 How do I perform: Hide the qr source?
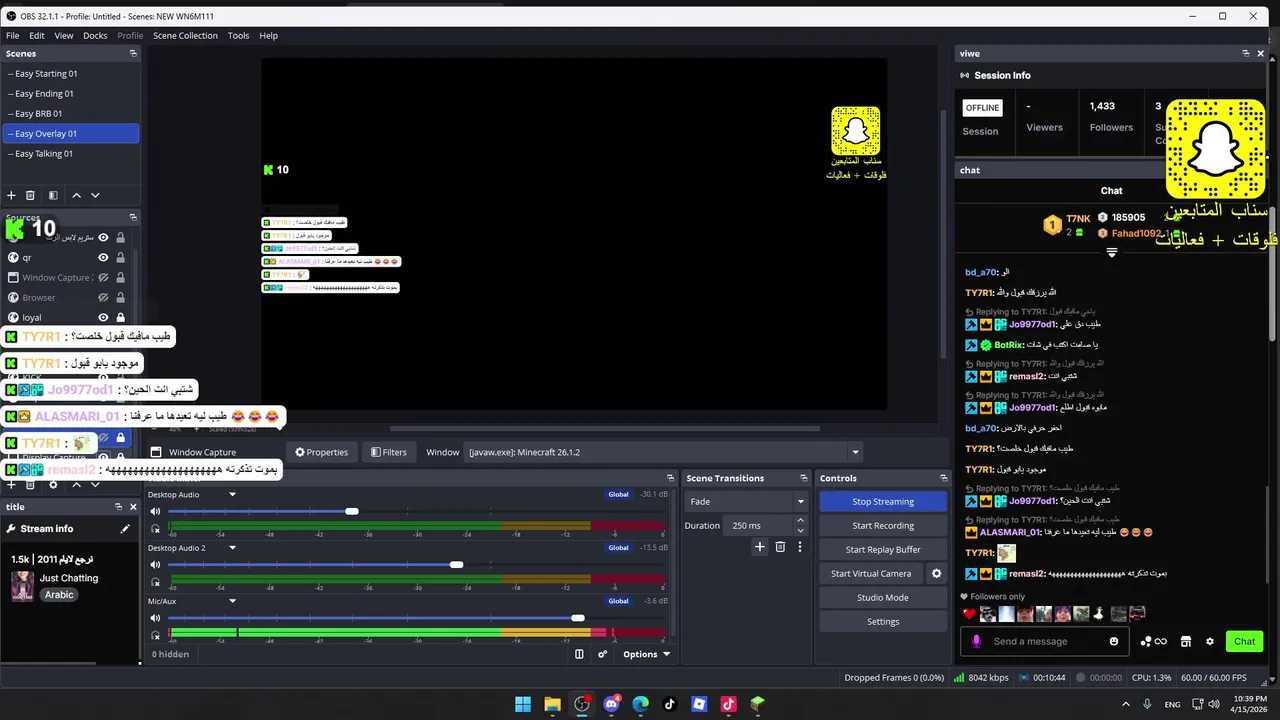[103, 257]
